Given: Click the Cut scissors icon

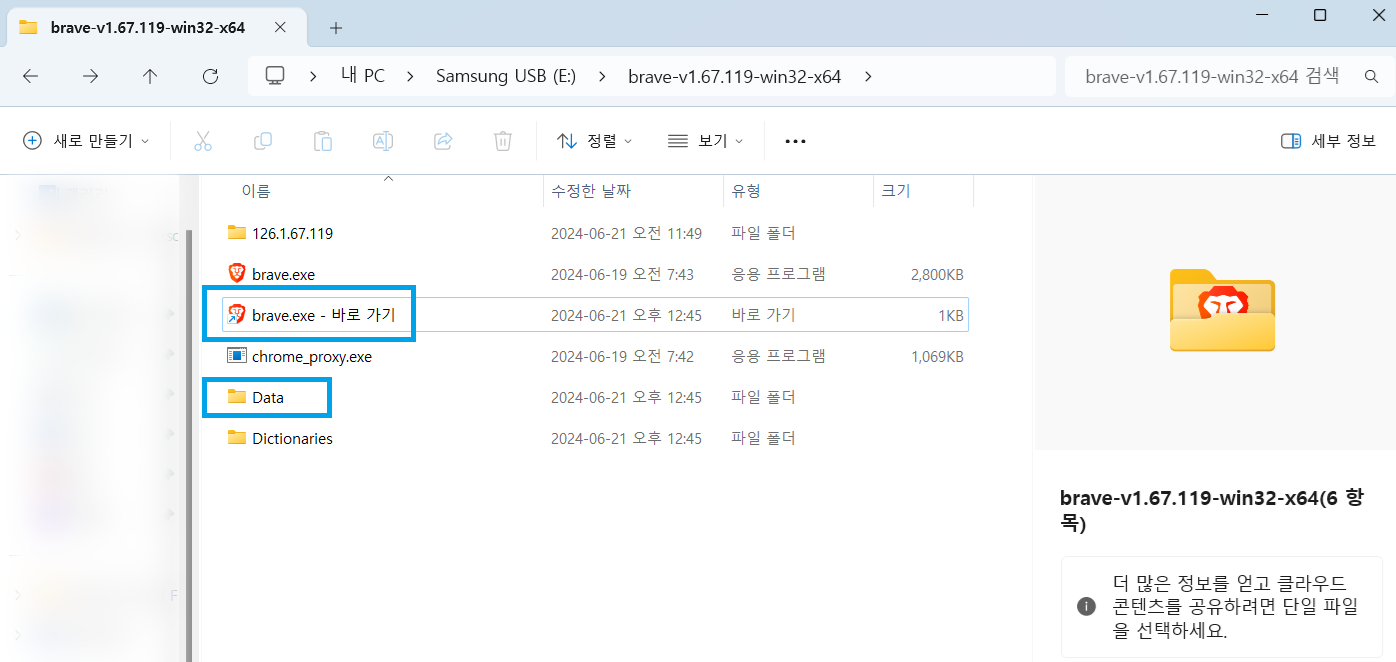Looking at the screenshot, I should pos(203,141).
